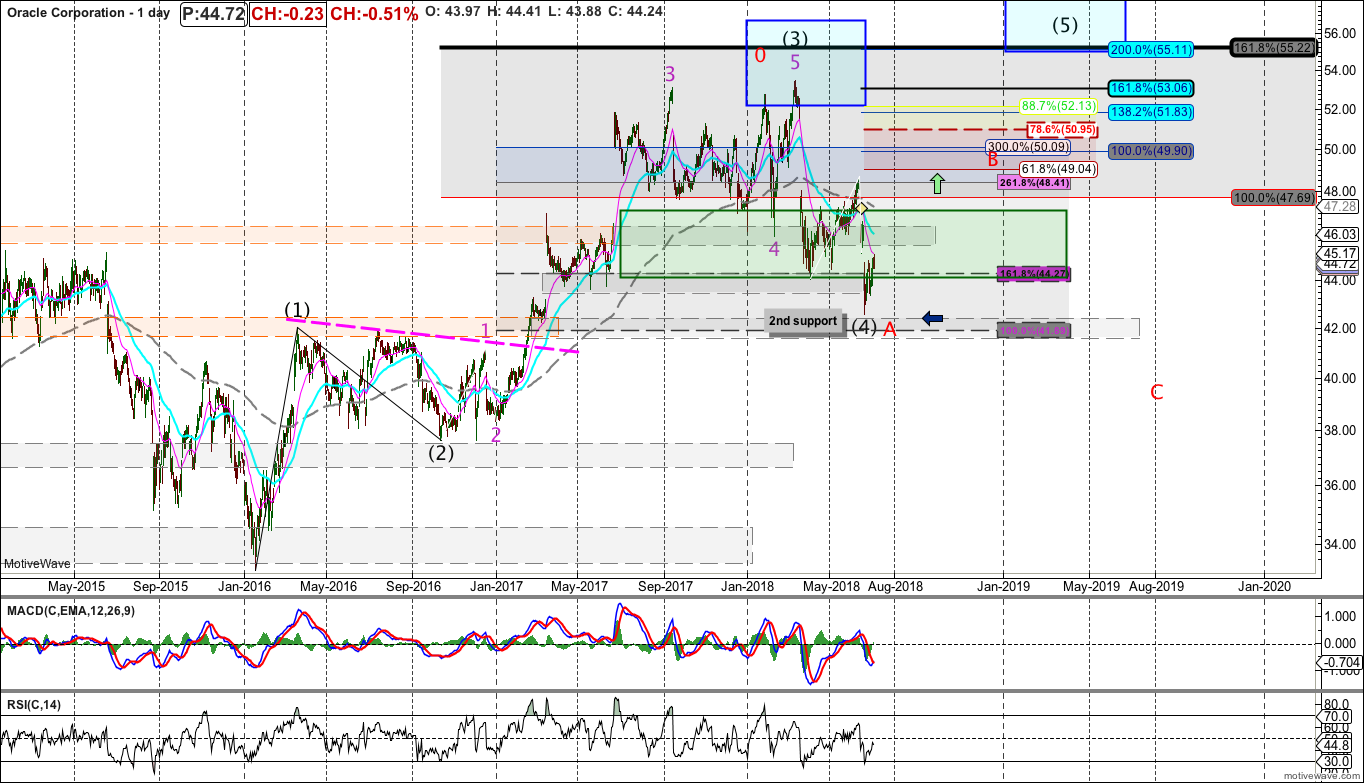Screen dimensions: 1364x783
Task: Click the CH:-0.23 change box
Action: (286, 14)
